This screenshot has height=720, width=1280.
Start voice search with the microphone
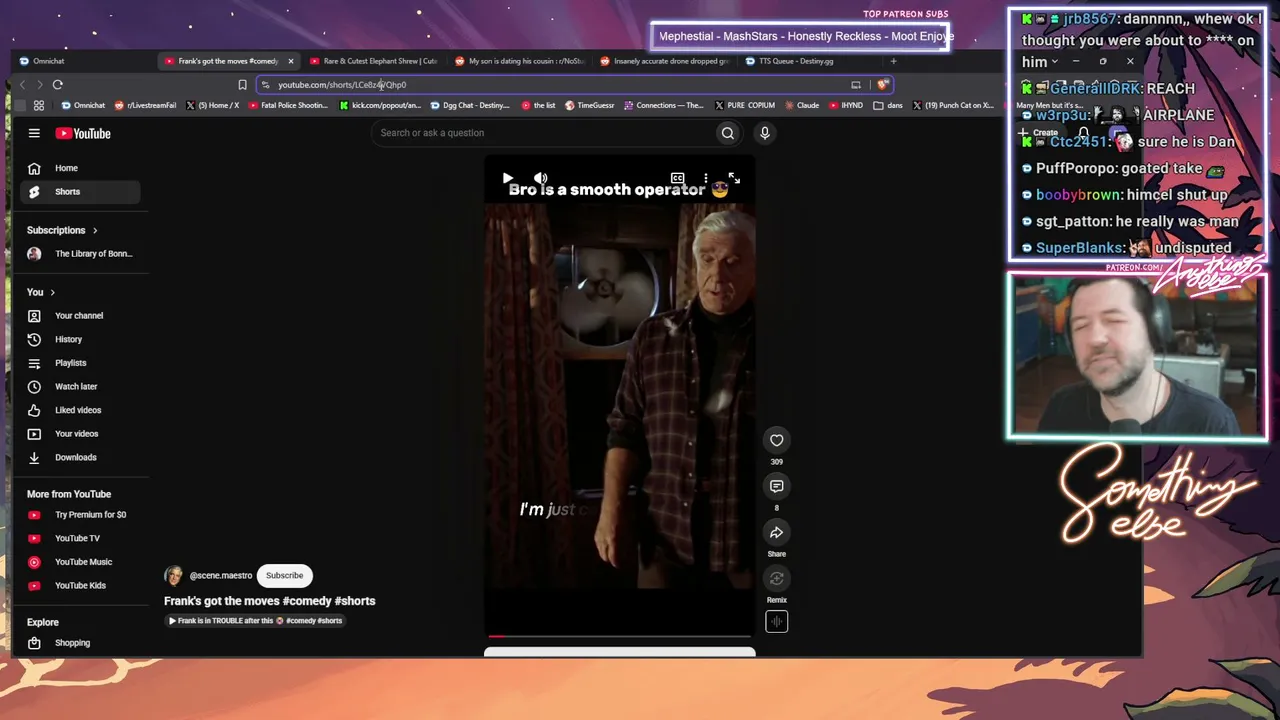pyautogui.click(x=765, y=133)
